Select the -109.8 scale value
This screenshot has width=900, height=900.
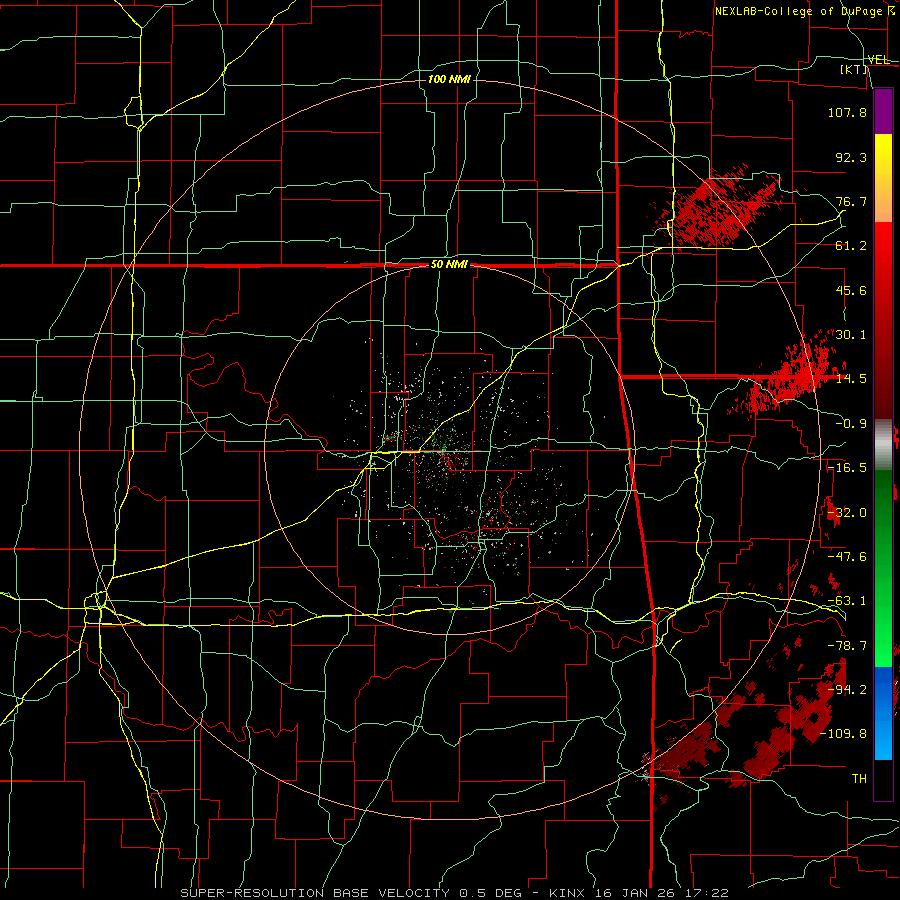(x=843, y=734)
